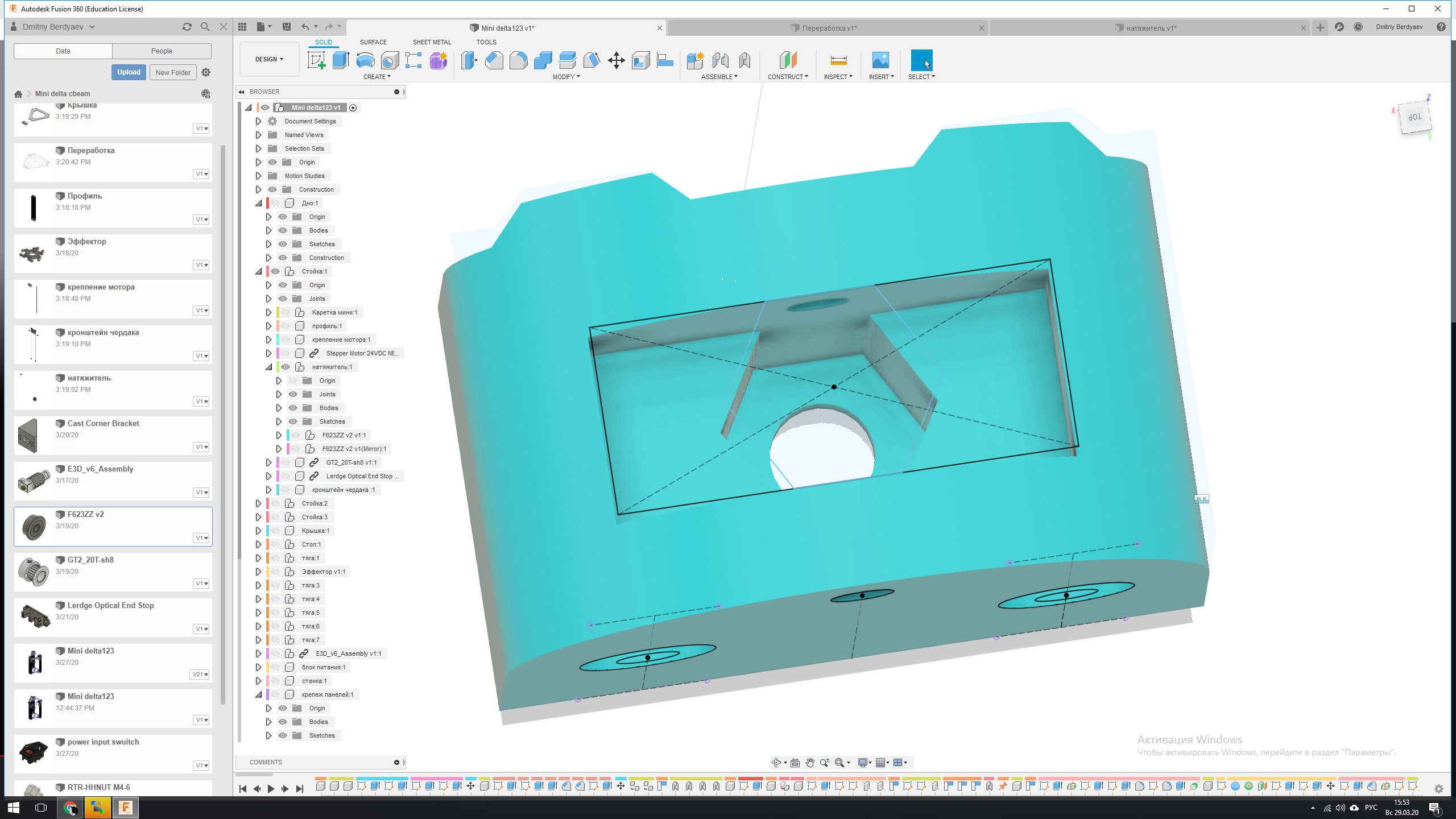The image size is (1456, 819).
Task: Click the Save icon in toolbar
Action: click(287, 27)
